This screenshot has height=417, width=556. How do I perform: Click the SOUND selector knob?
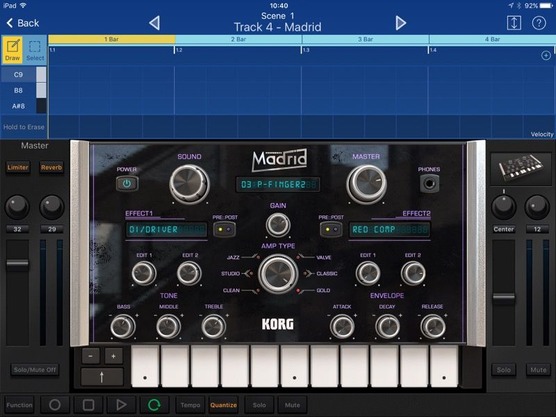point(189,184)
